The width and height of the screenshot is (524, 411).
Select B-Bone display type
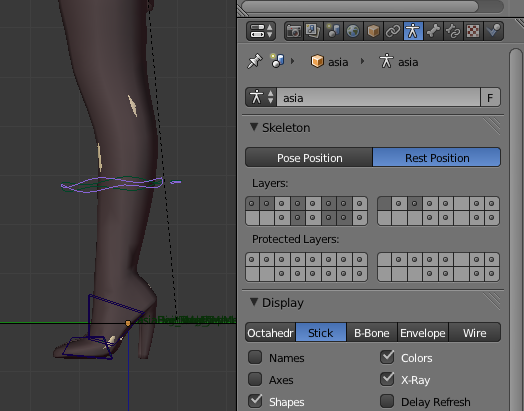[372, 332]
